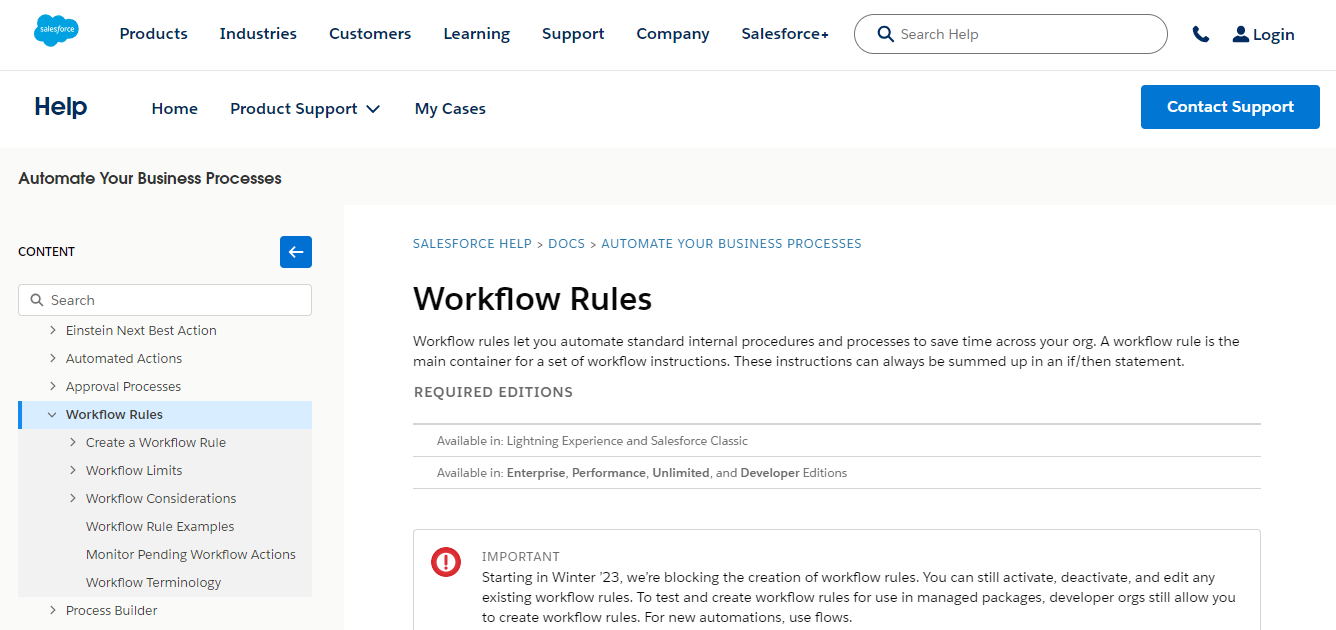Open the Products menu
Screen dimensions: 1336x630
pos(153,34)
